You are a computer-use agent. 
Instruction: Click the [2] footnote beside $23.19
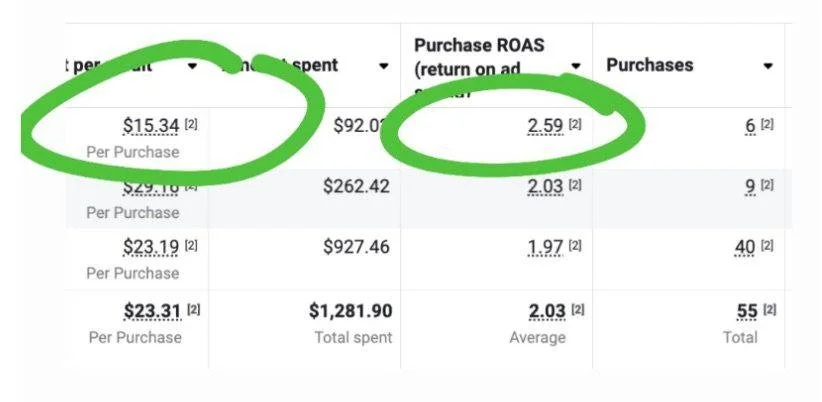point(191,245)
